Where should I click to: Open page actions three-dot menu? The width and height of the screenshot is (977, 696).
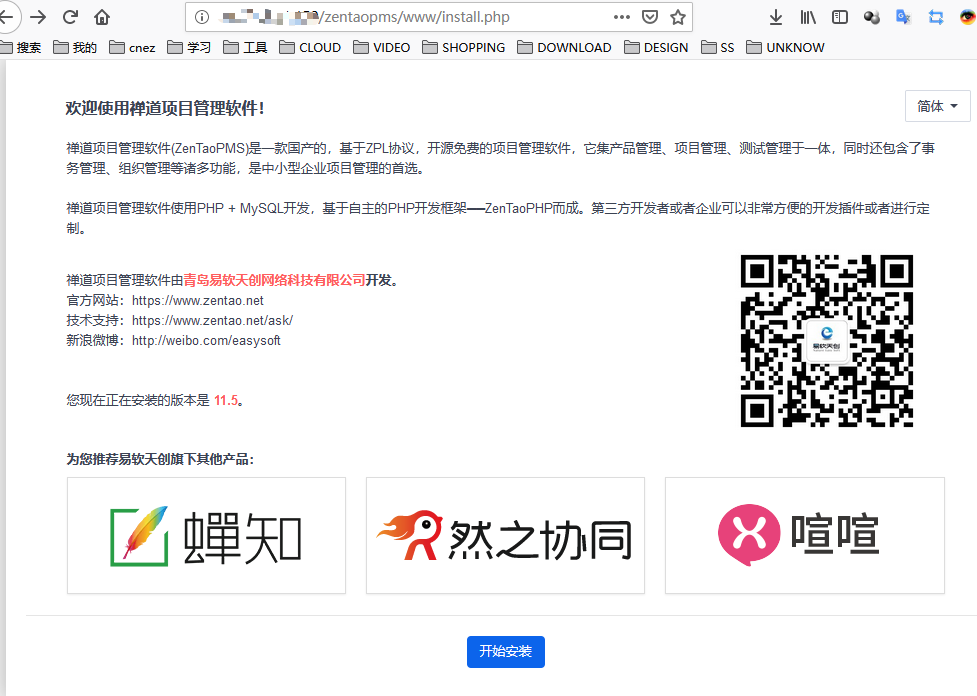[621, 17]
